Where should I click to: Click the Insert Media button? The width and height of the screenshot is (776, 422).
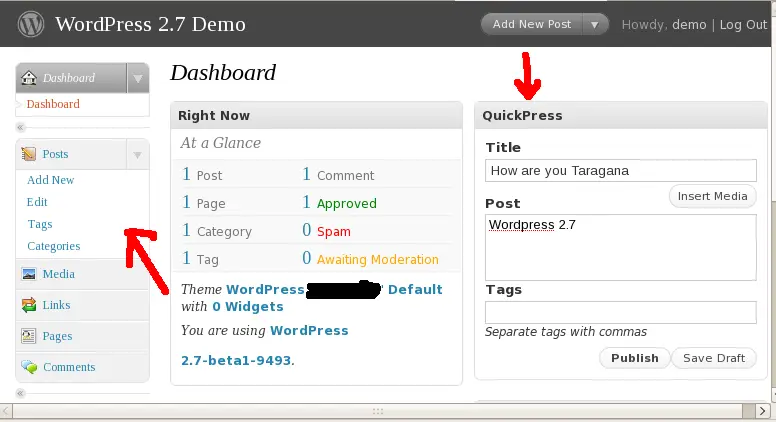point(713,196)
